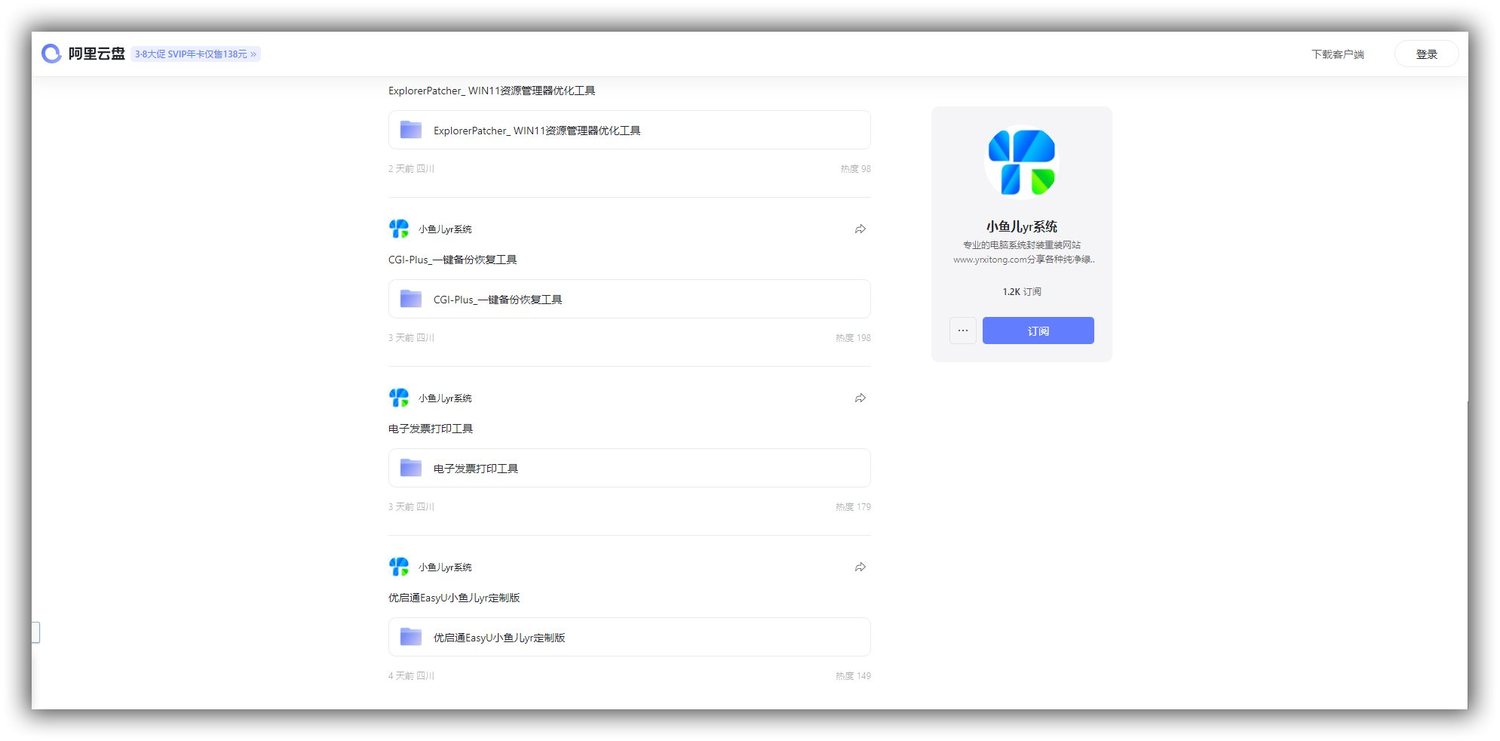Click the 热度 179 label
The height and width of the screenshot is (741, 1500).
[x=853, y=507]
